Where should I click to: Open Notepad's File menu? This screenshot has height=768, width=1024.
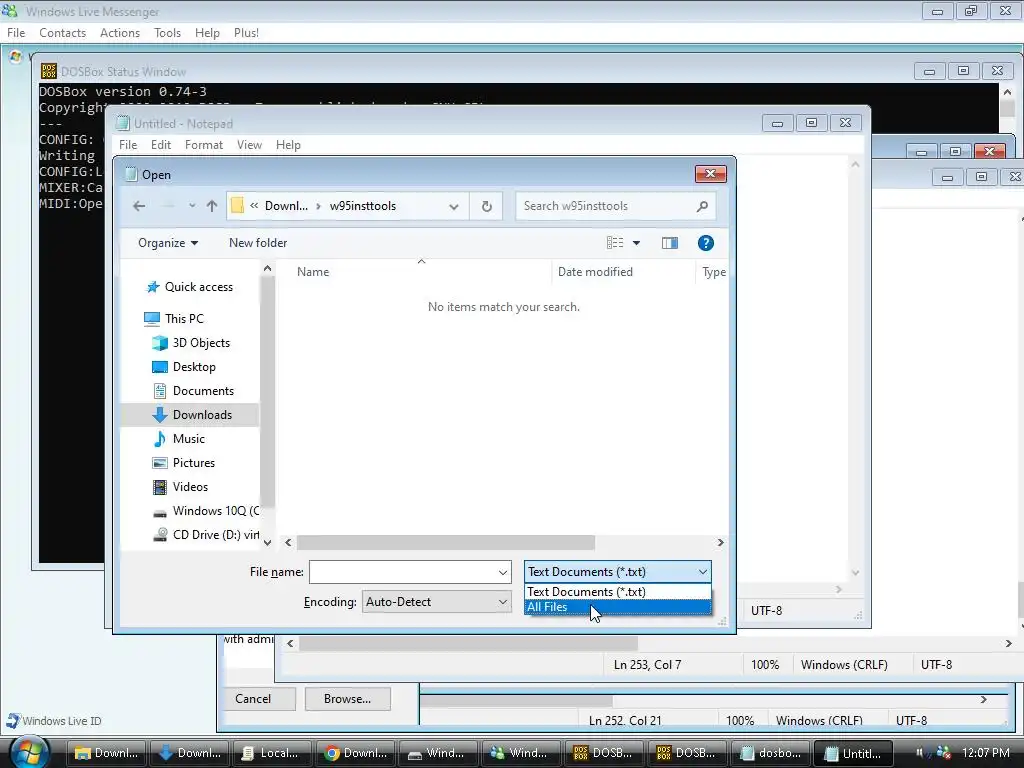(128, 145)
